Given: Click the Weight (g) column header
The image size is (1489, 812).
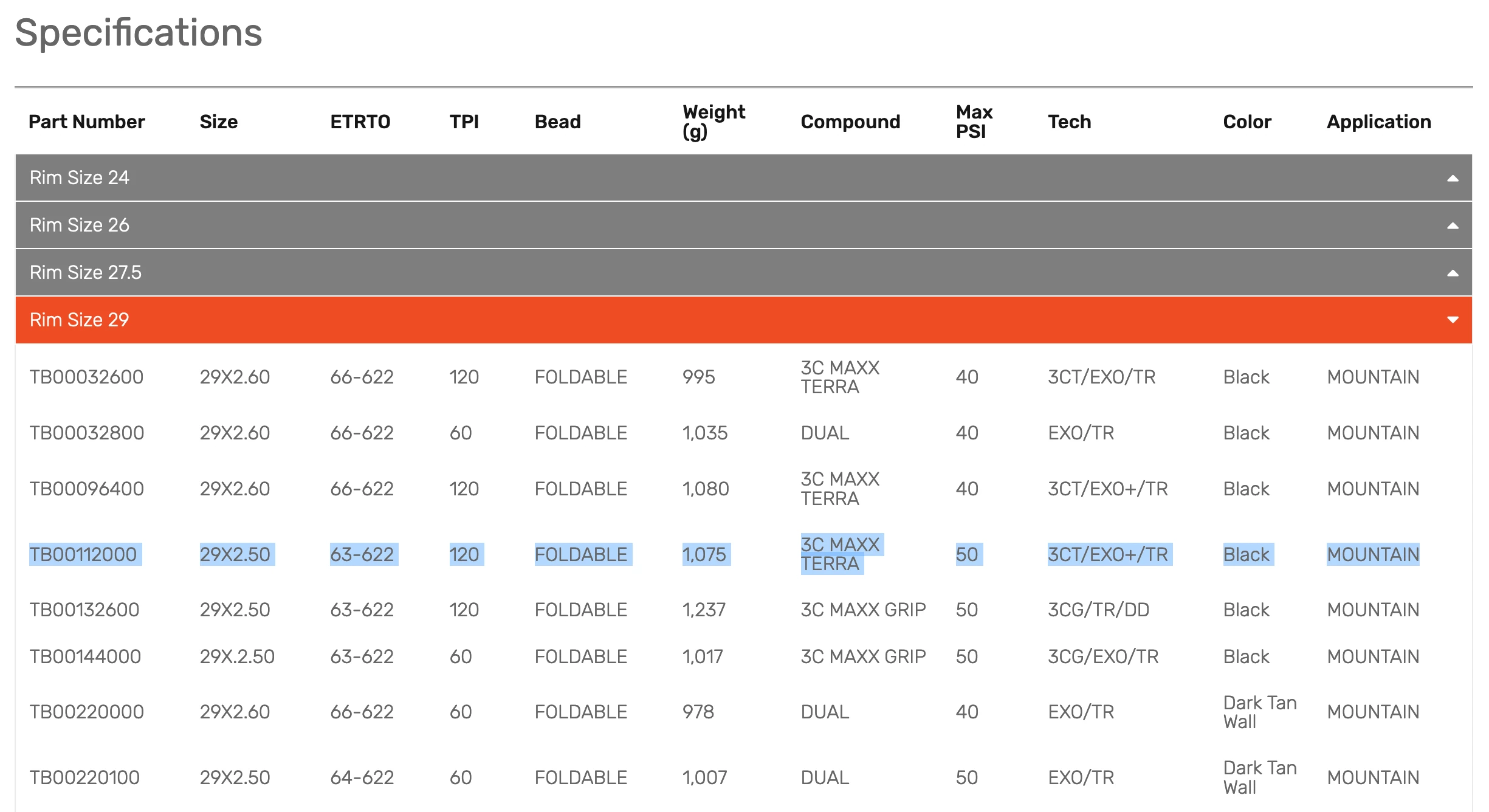Looking at the screenshot, I should point(714,122).
